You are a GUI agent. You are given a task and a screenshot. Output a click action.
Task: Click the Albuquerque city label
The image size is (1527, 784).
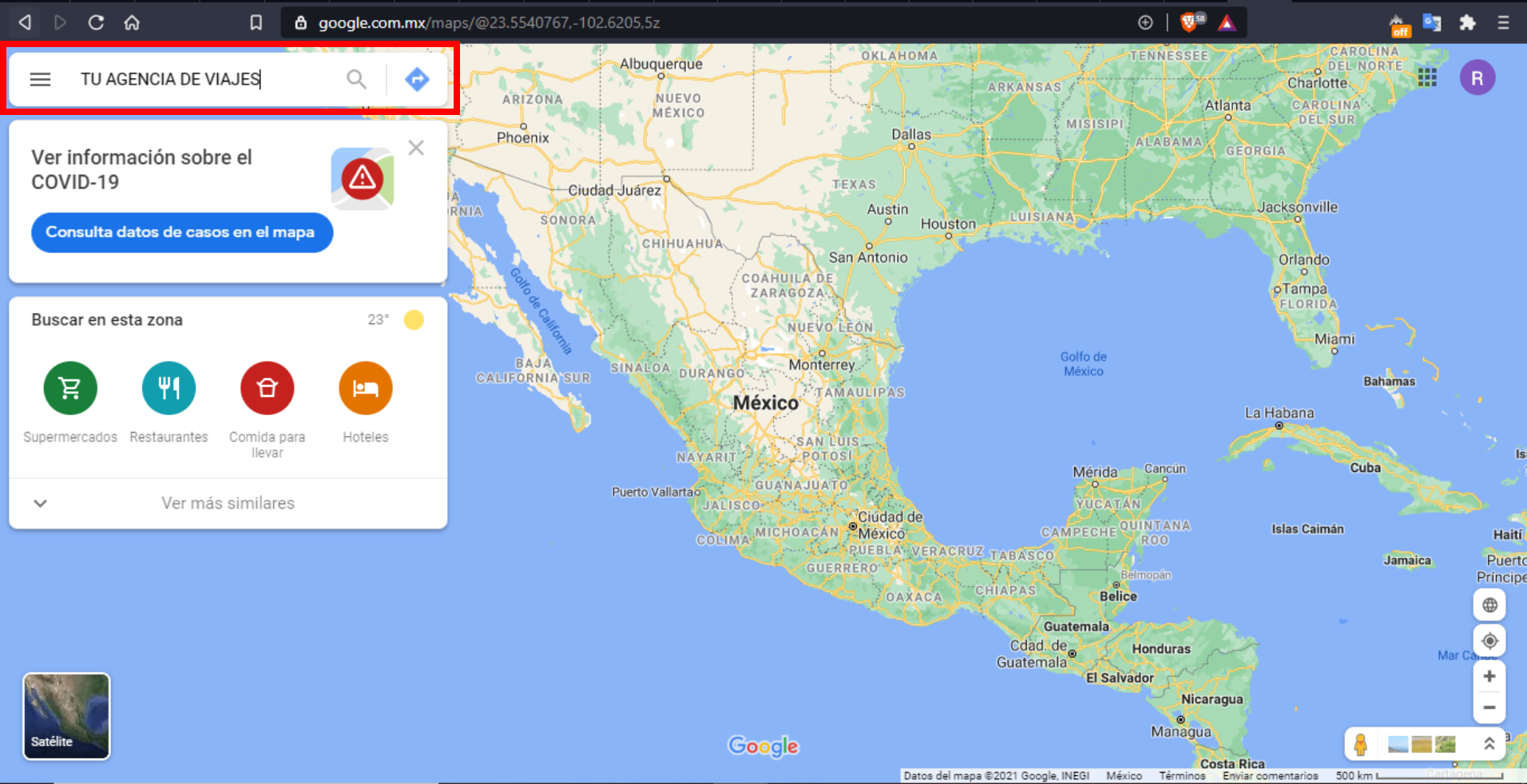[x=661, y=64]
